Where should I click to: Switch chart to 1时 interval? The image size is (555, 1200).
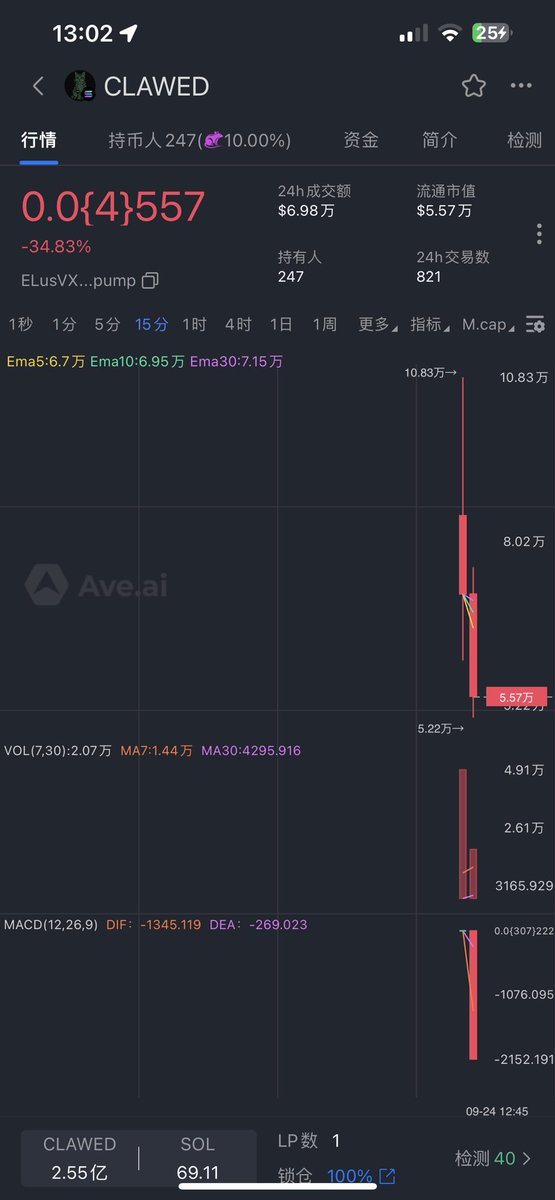point(194,324)
